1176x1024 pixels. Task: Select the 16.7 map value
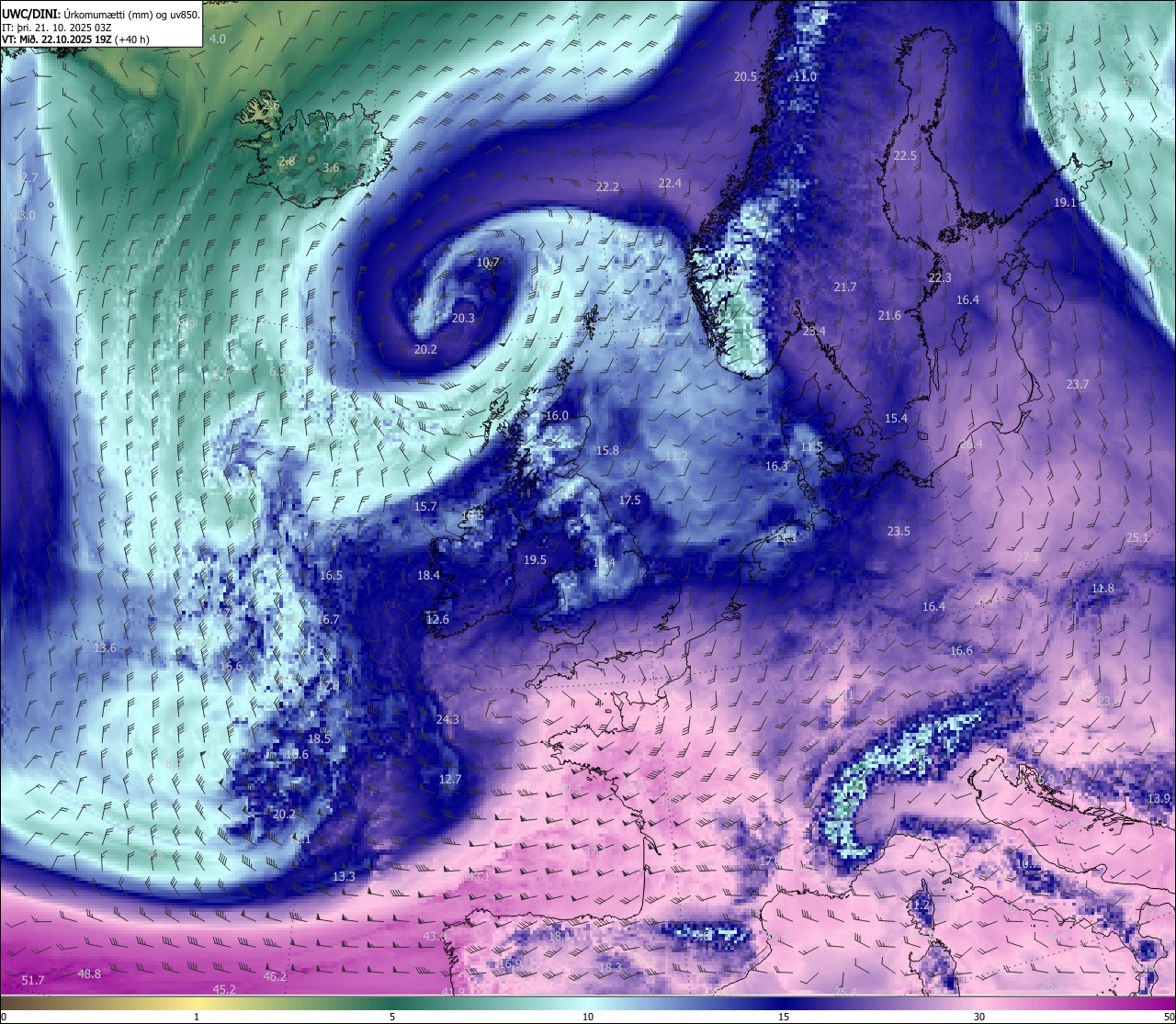point(328,620)
